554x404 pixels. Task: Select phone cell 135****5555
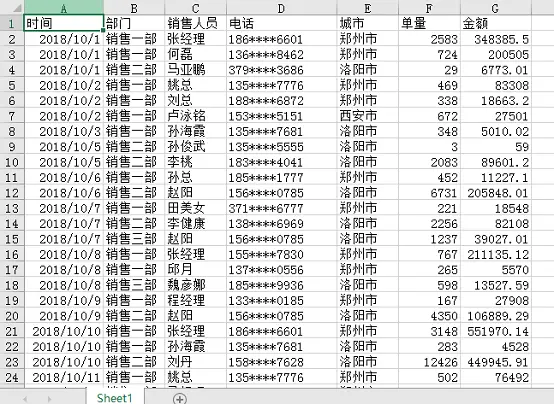pos(282,146)
